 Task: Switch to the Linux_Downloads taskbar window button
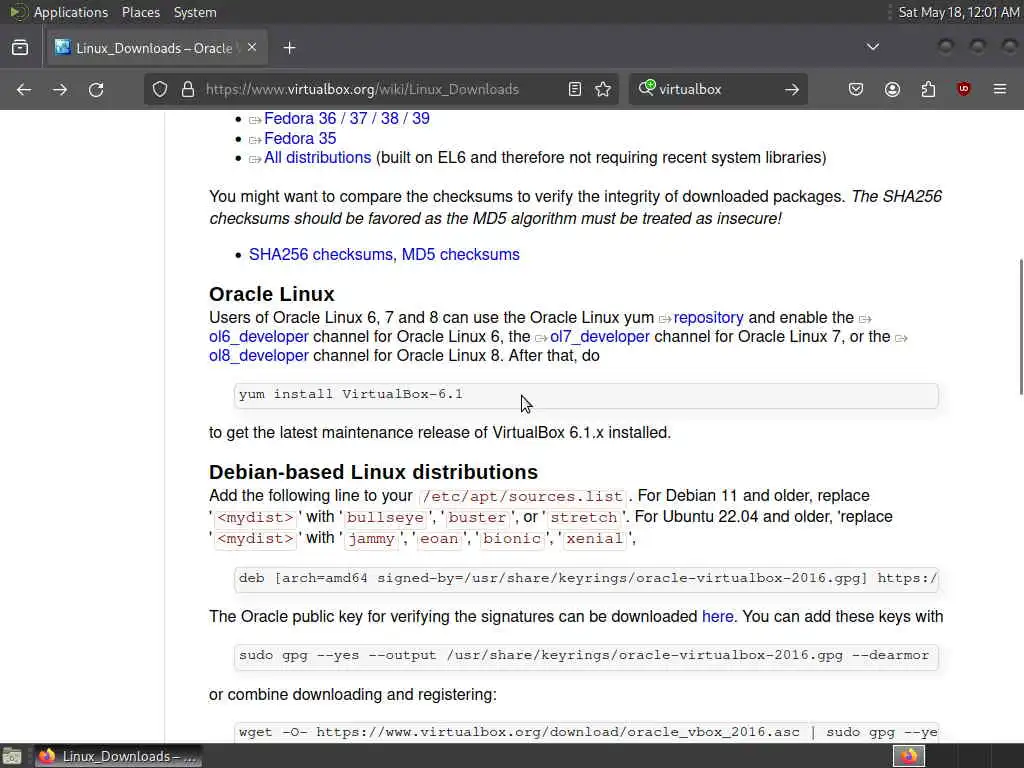coord(118,757)
